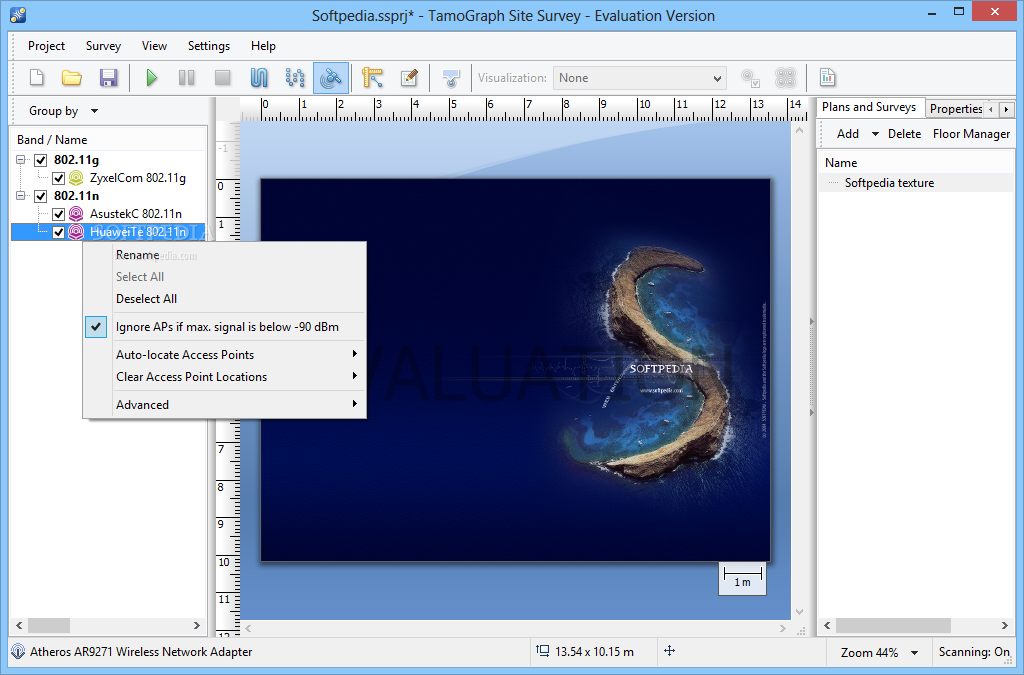This screenshot has height=675, width=1024.
Task: Click the New Project icon
Action: point(37,78)
